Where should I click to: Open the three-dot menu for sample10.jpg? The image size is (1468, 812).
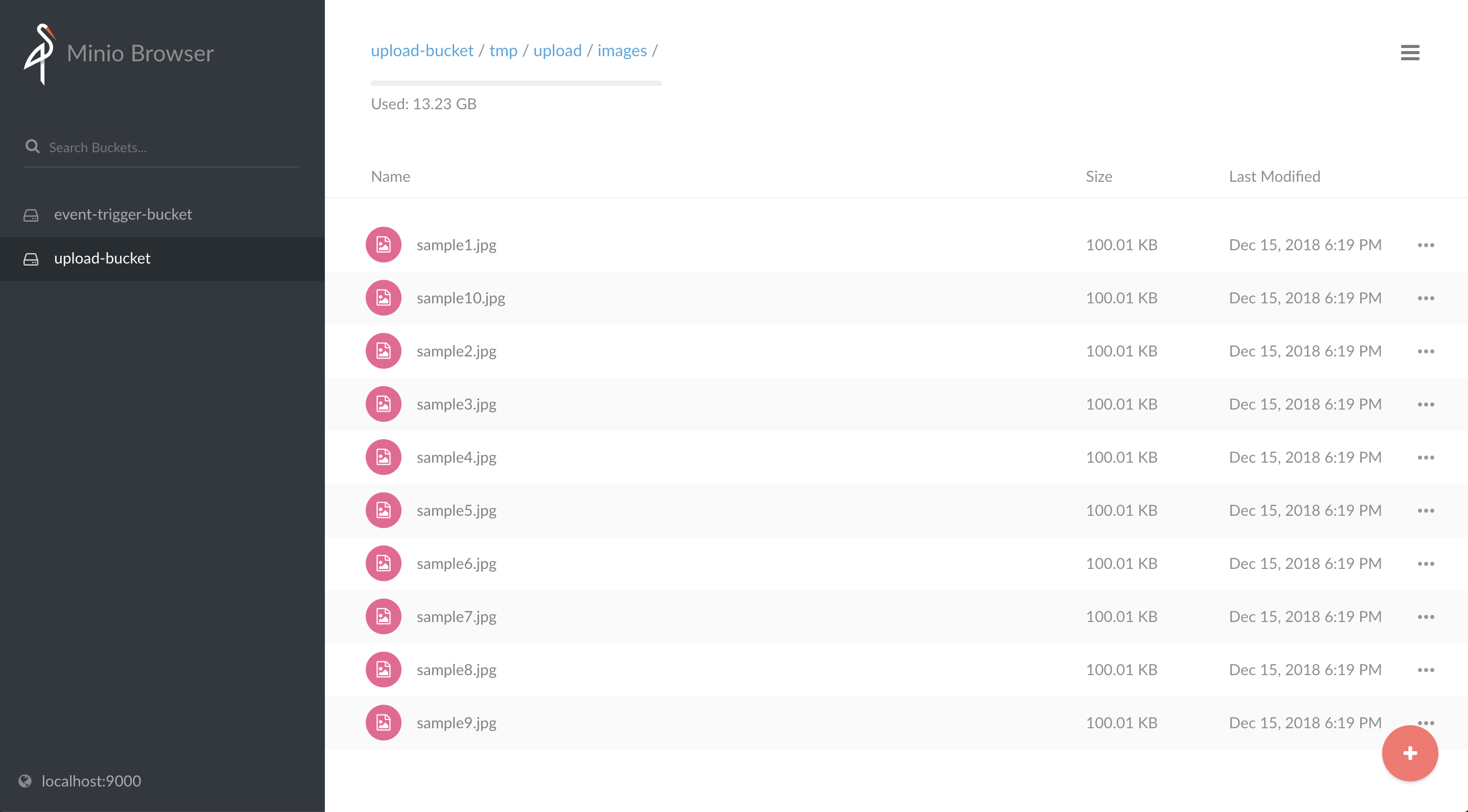coord(1426,298)
